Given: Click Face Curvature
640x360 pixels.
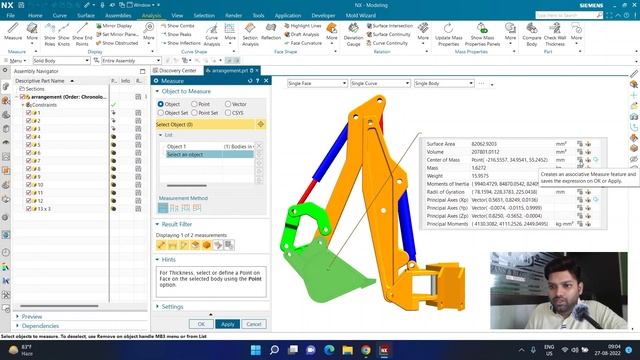Looking at the screenshot, I should (303, 43).
